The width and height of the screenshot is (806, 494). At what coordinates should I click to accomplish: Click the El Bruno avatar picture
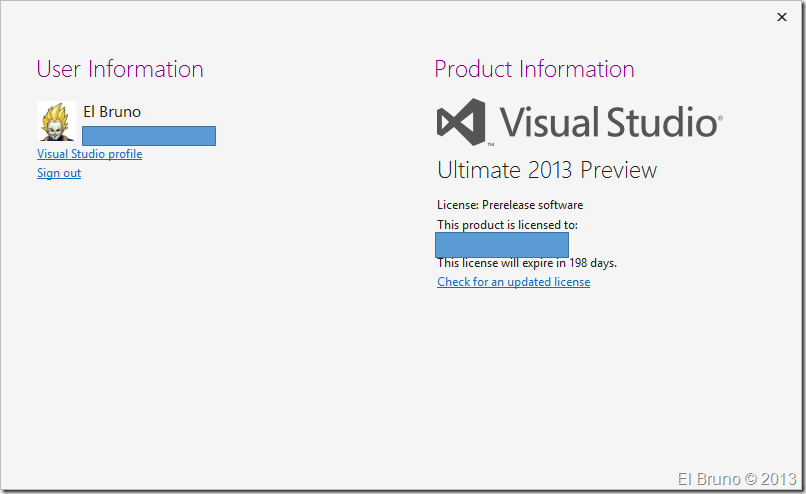click(x=56, y=121)
